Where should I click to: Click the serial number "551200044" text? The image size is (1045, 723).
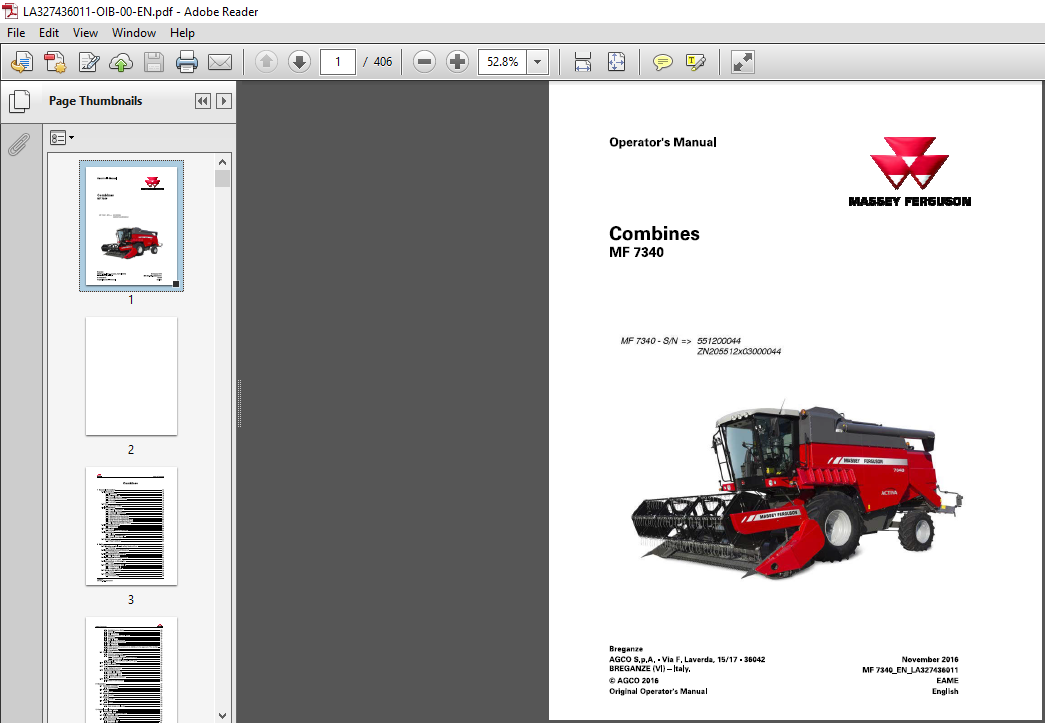[718, 341]
